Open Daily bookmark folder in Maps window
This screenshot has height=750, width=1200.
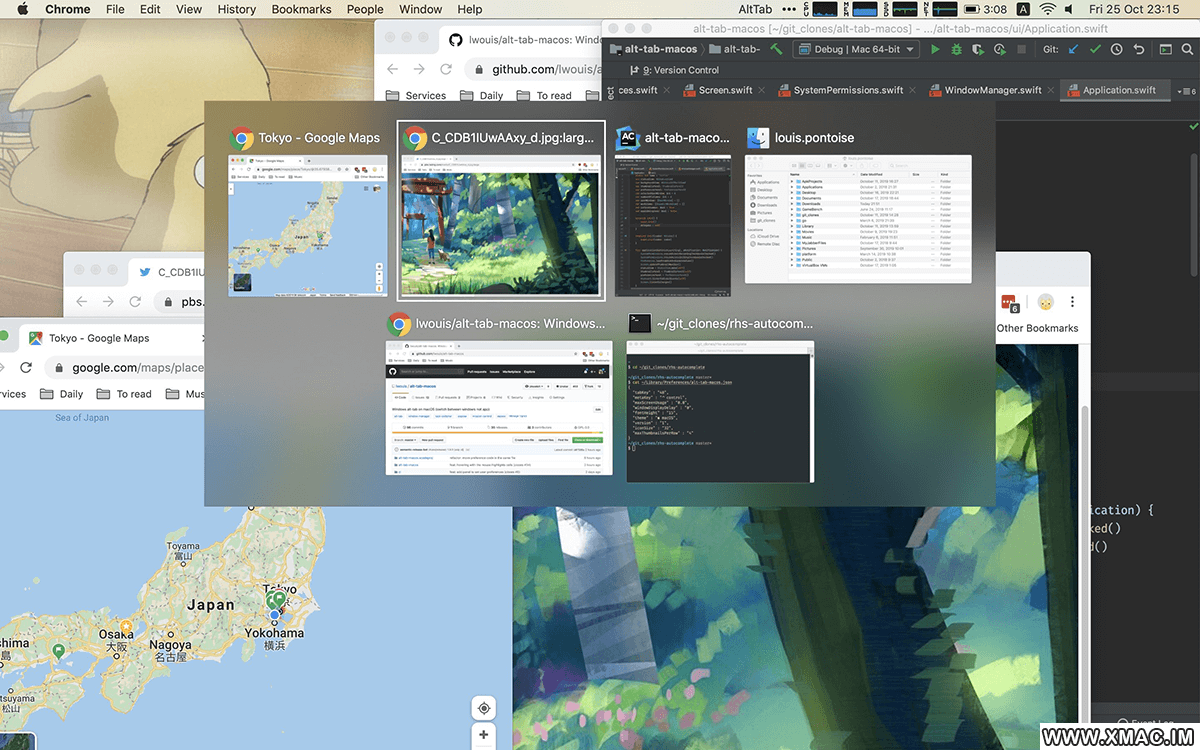[x=61, y=394]
